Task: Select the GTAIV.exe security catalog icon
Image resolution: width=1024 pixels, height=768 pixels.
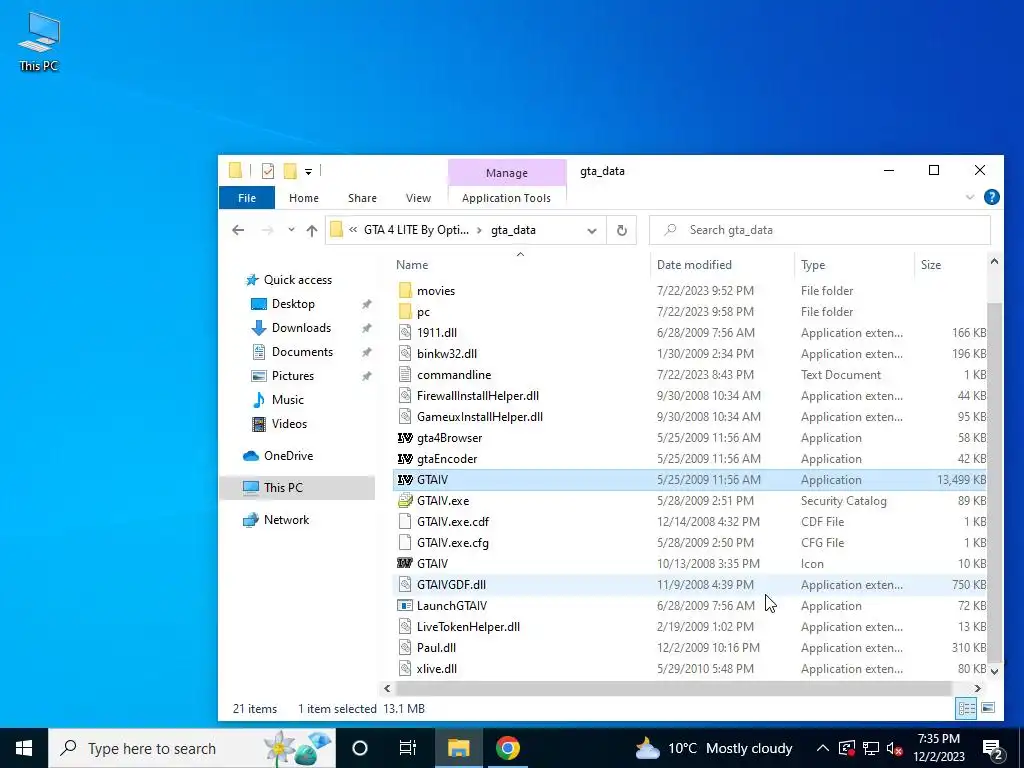Action: [x=405, y=500]
